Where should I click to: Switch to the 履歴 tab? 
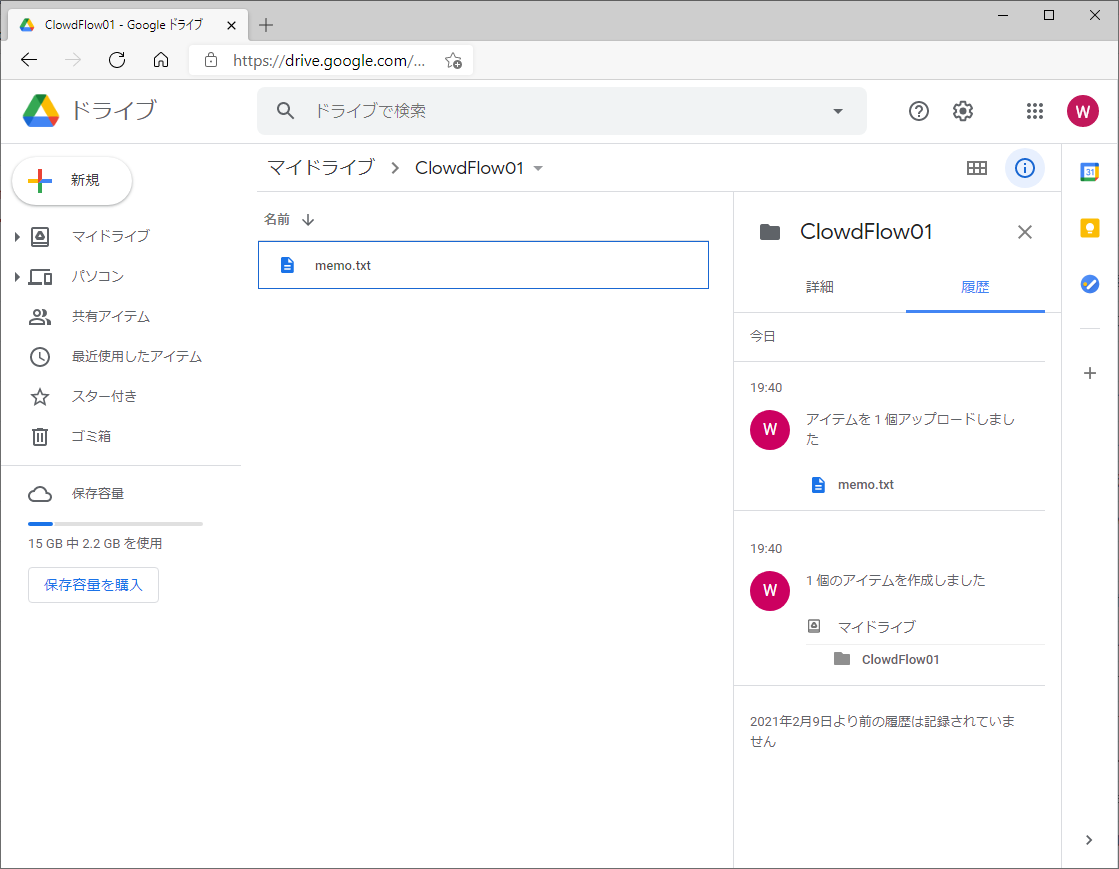point(975,287)
